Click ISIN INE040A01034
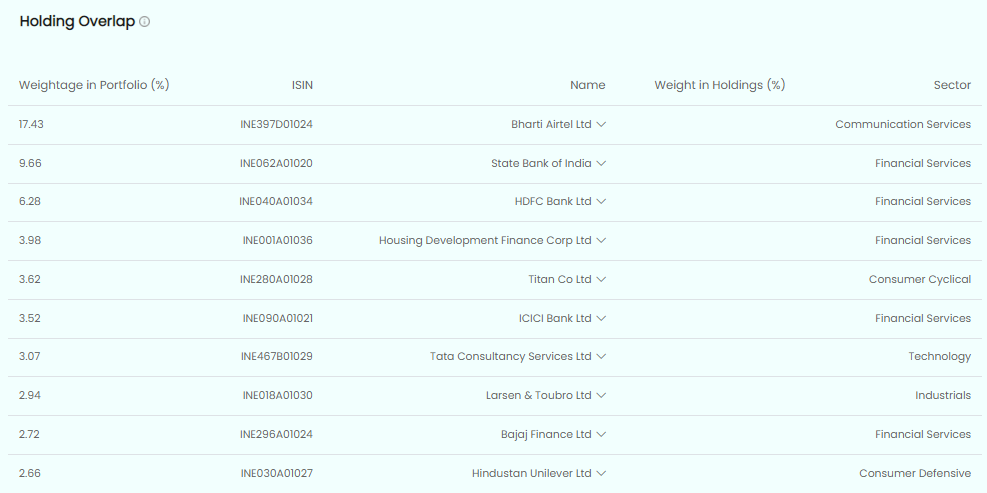Viewport: 987px width, 493px height. [x=276, y=201]
